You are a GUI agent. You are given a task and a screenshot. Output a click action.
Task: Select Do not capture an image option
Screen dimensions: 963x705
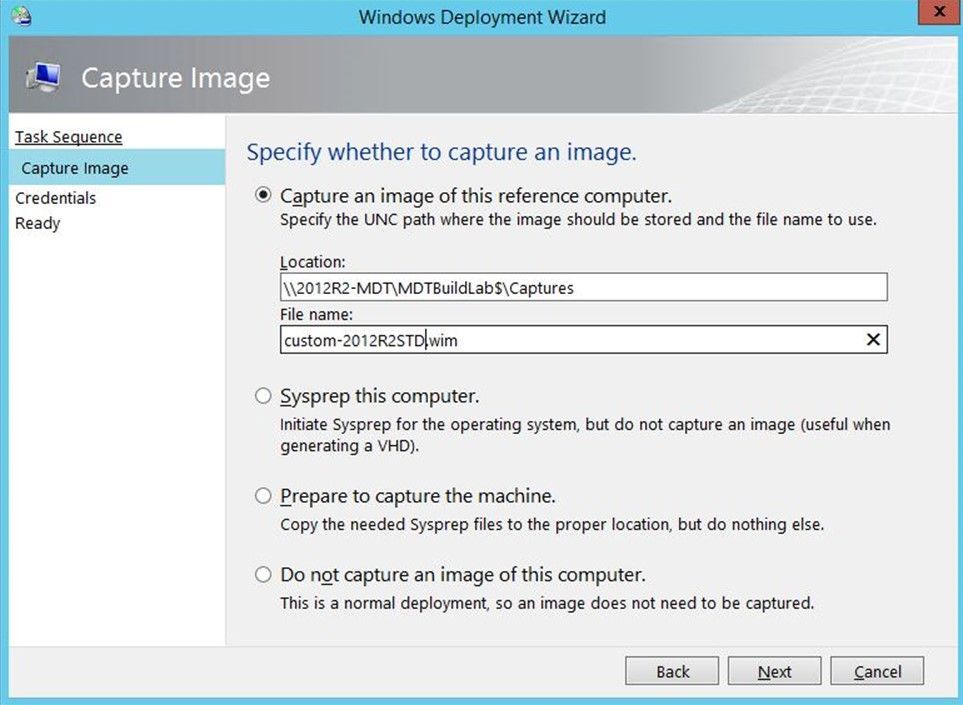pos(263,574)
